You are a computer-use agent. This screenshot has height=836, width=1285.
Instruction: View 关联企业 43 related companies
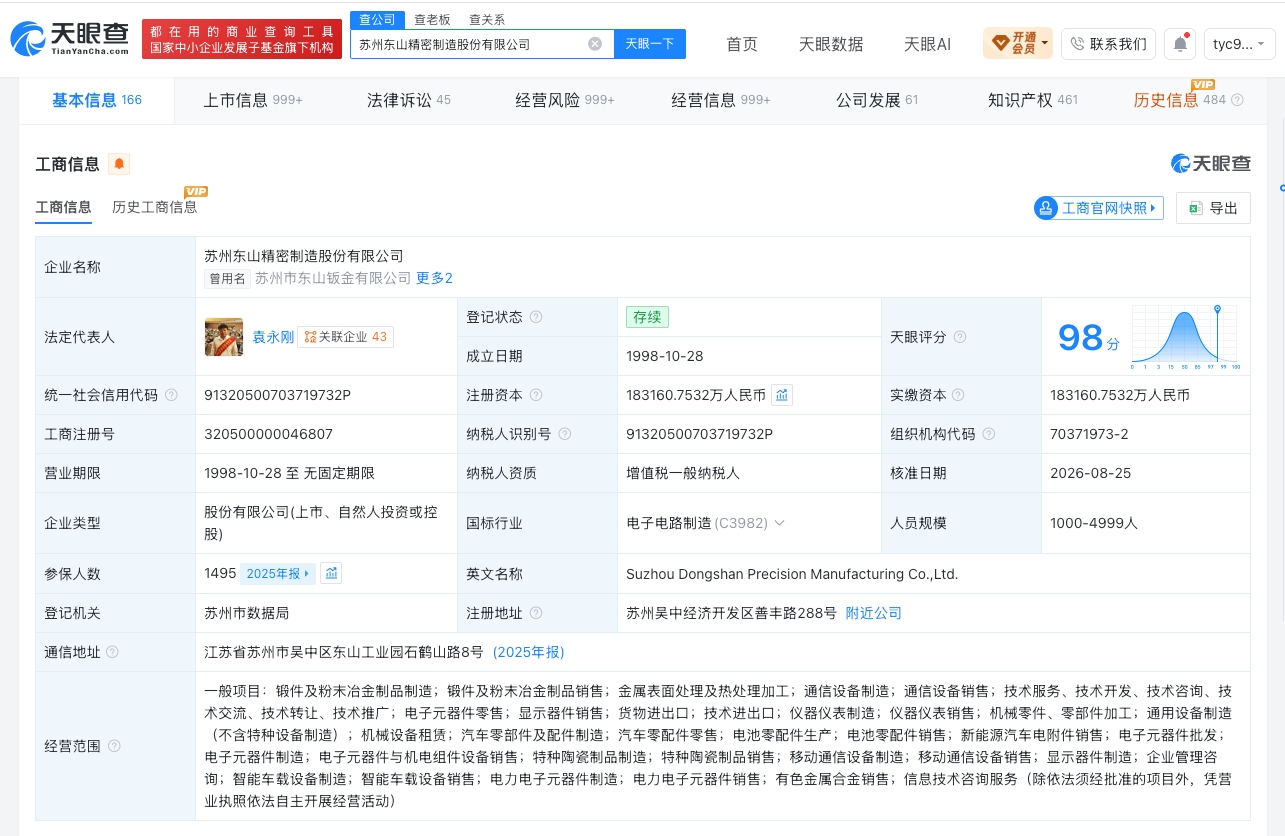pyautogui.click(x=345, y=337)
